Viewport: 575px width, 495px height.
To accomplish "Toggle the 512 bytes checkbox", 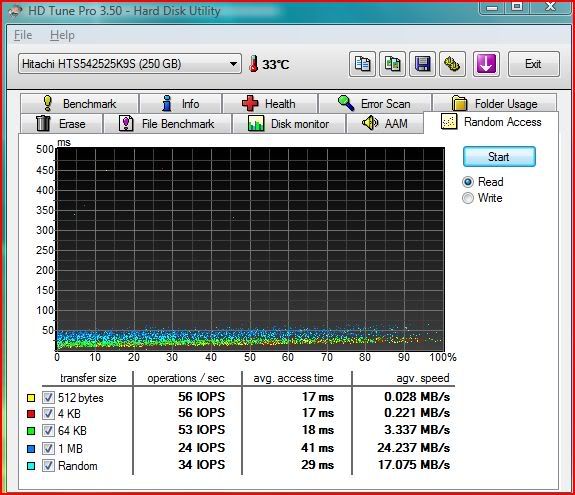I will click(x=48, y=397).
